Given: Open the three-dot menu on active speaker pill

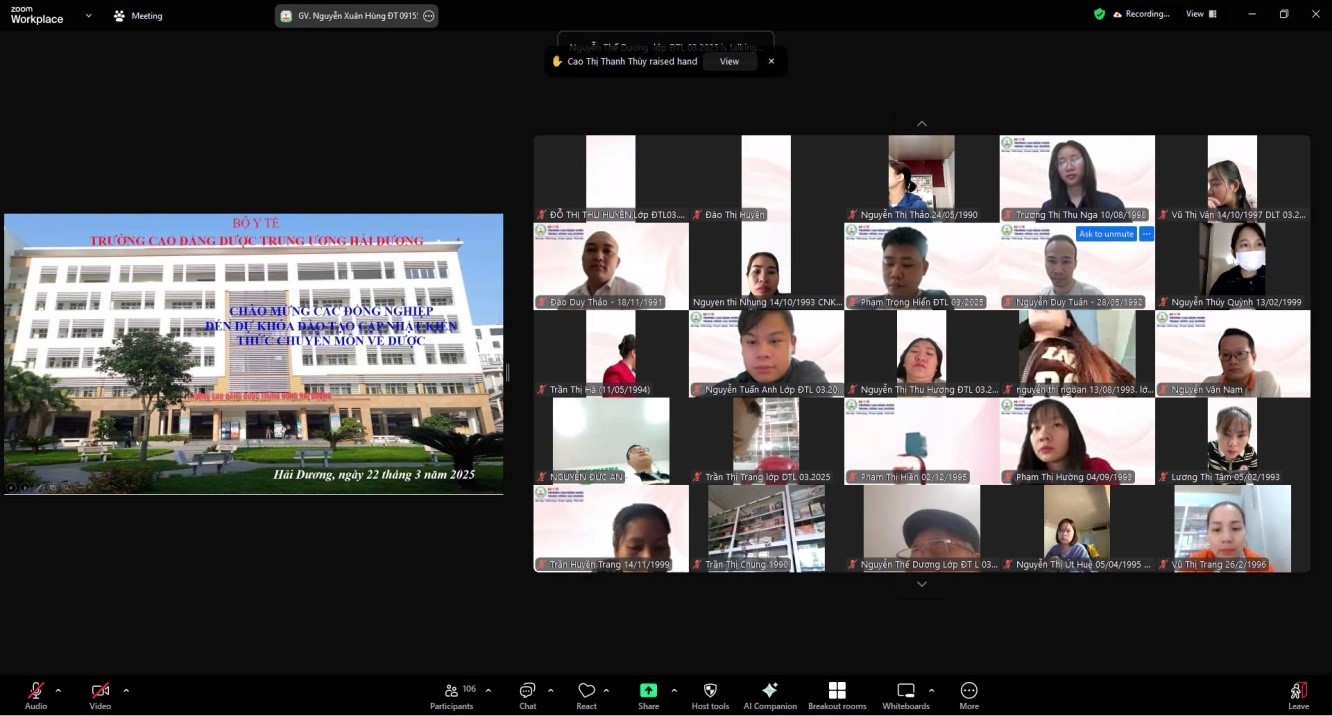Looking at the screenshot, I should click(x=429, y=16).
